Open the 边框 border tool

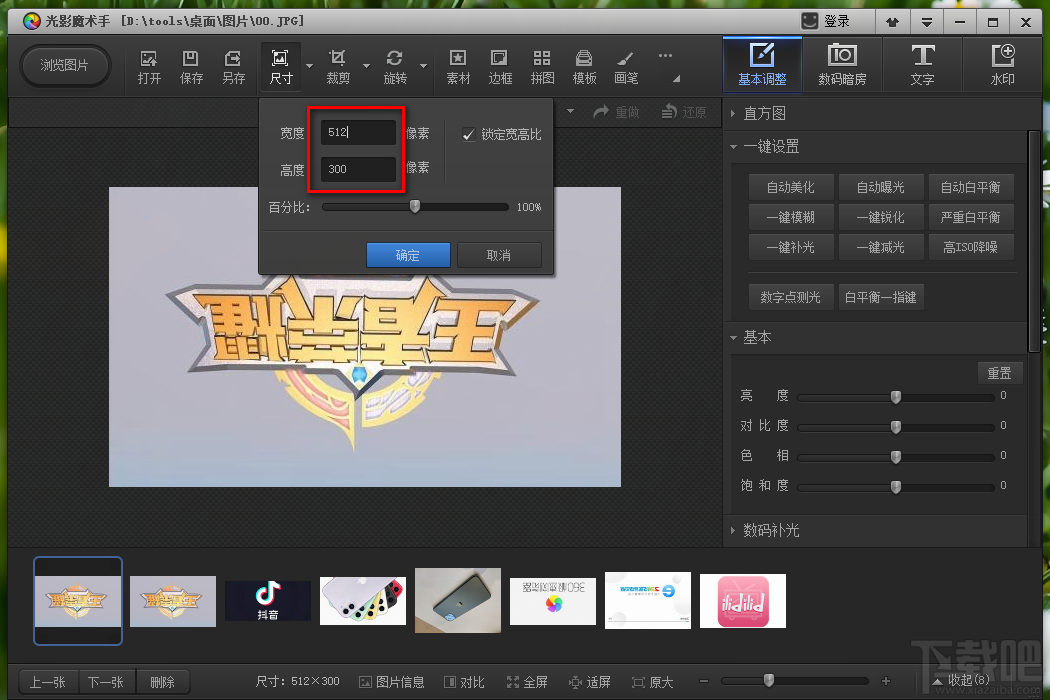point(500,66)
